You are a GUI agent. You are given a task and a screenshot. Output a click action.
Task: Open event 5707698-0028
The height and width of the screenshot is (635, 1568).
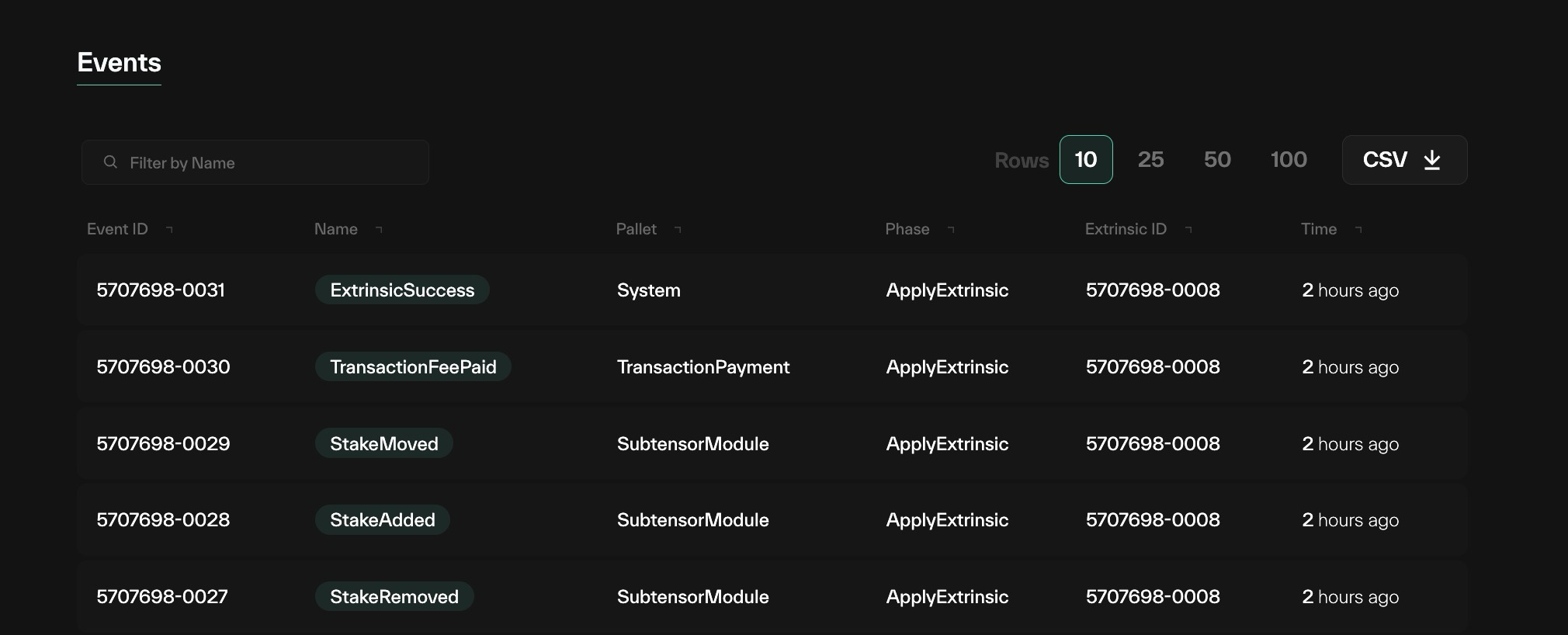coord(163,520)
